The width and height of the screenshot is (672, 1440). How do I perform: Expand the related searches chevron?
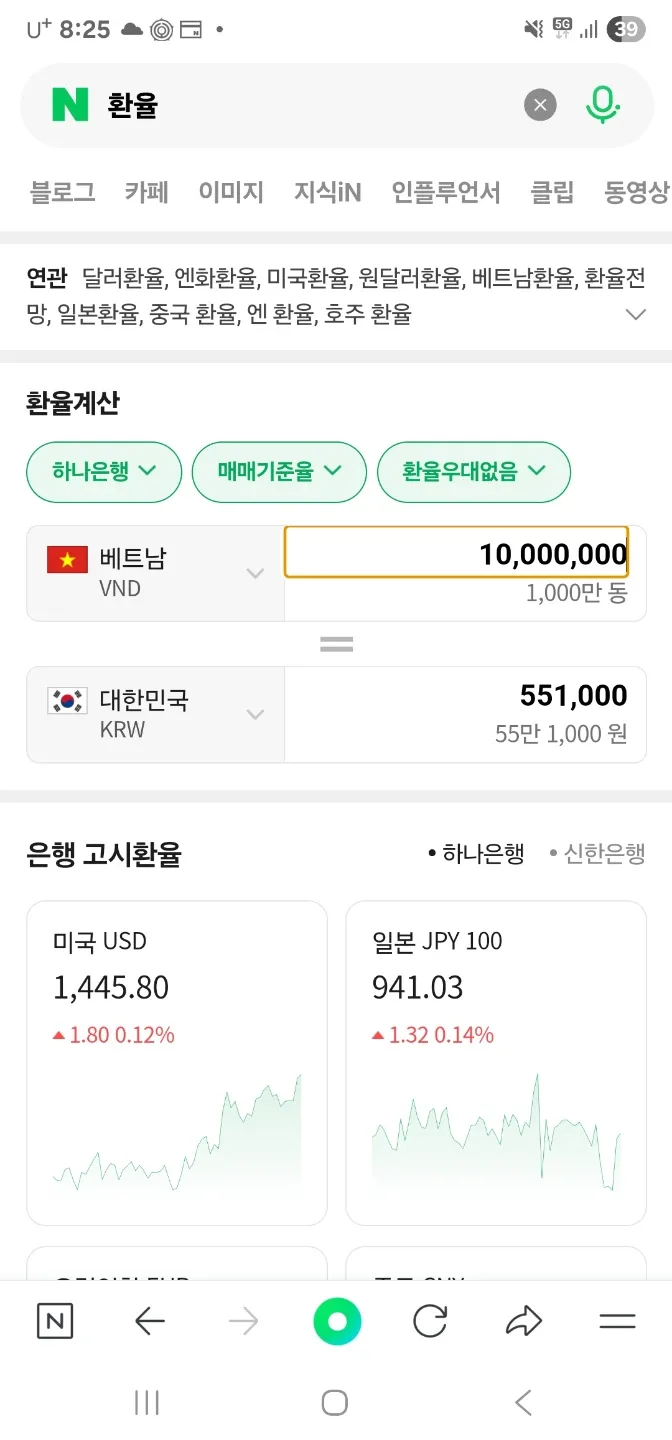point(635,315)
